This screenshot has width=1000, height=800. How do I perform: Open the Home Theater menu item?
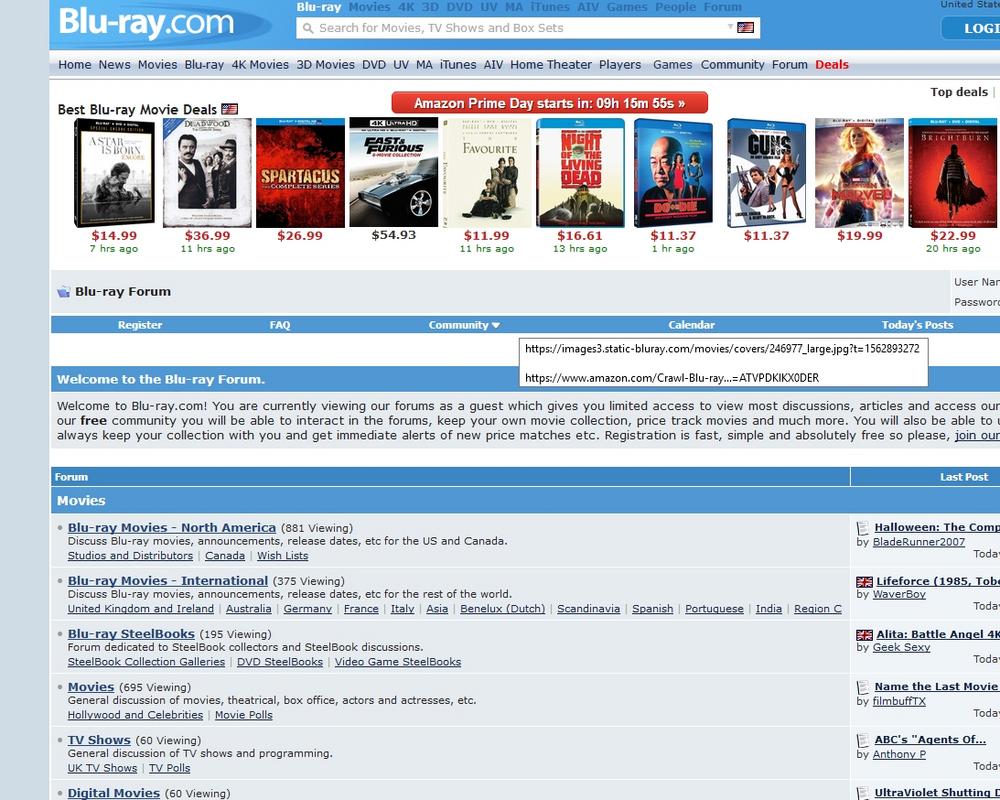point(551,64)
